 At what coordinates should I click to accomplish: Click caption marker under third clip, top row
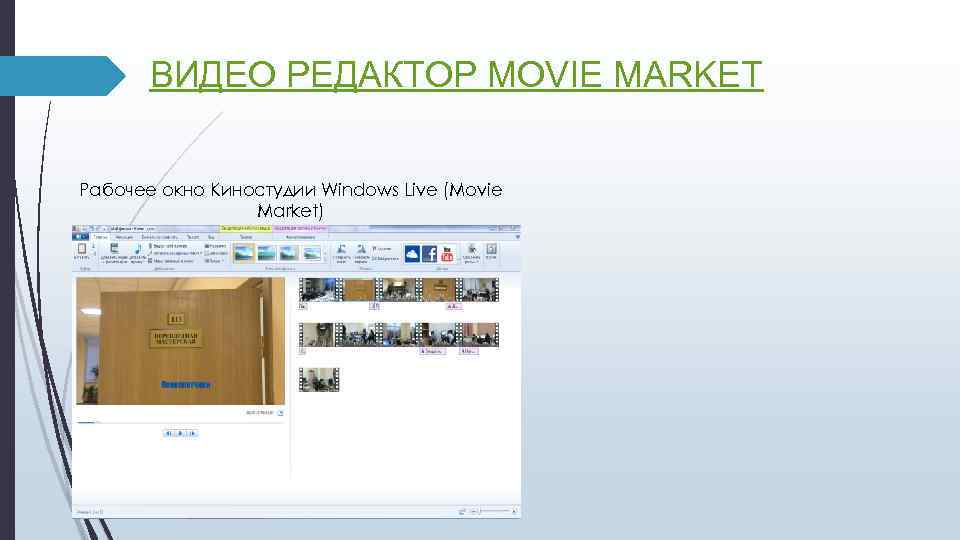click(x=375, y=306)
